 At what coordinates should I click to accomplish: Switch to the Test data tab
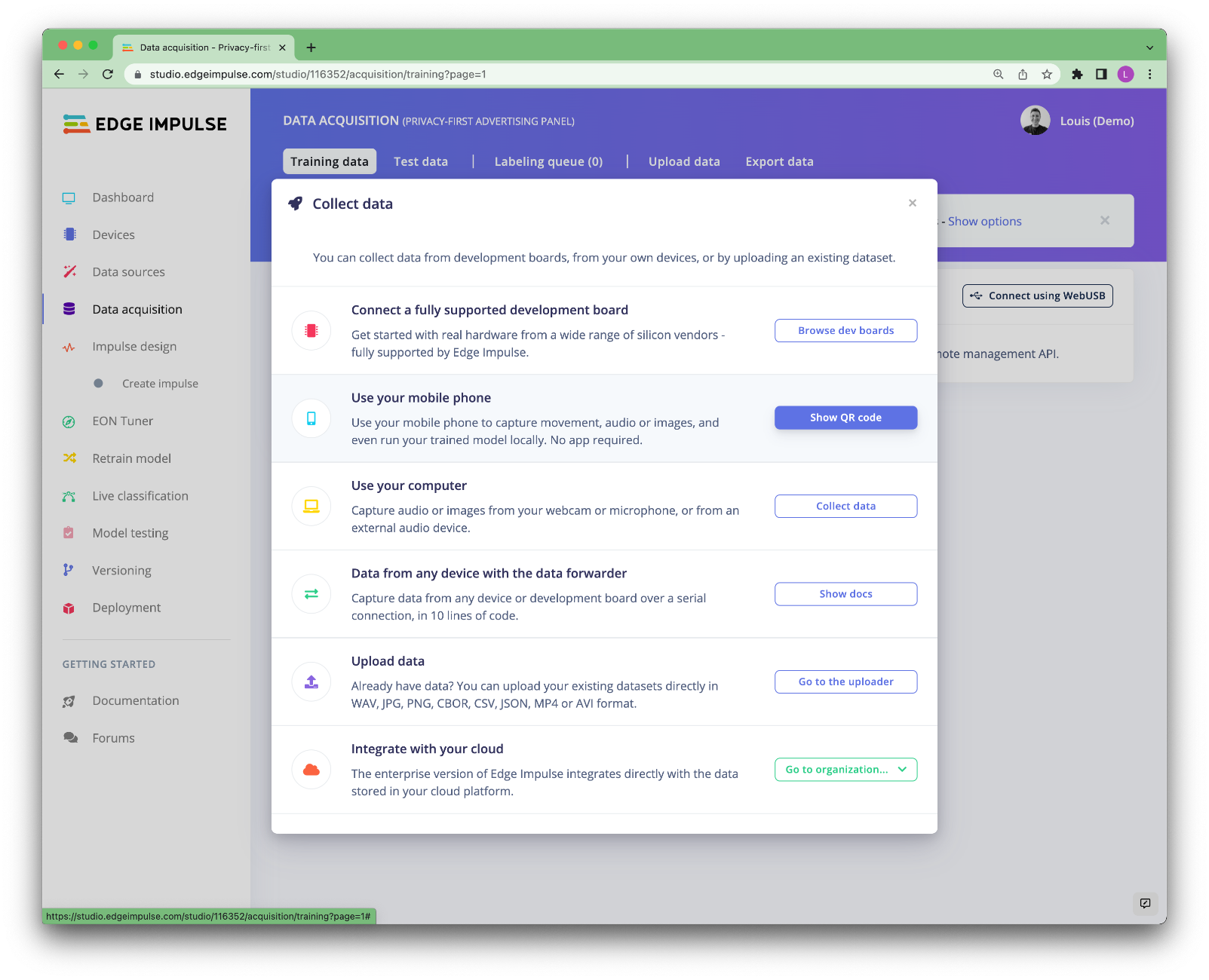pyautogui.click(x=421, y=161)
